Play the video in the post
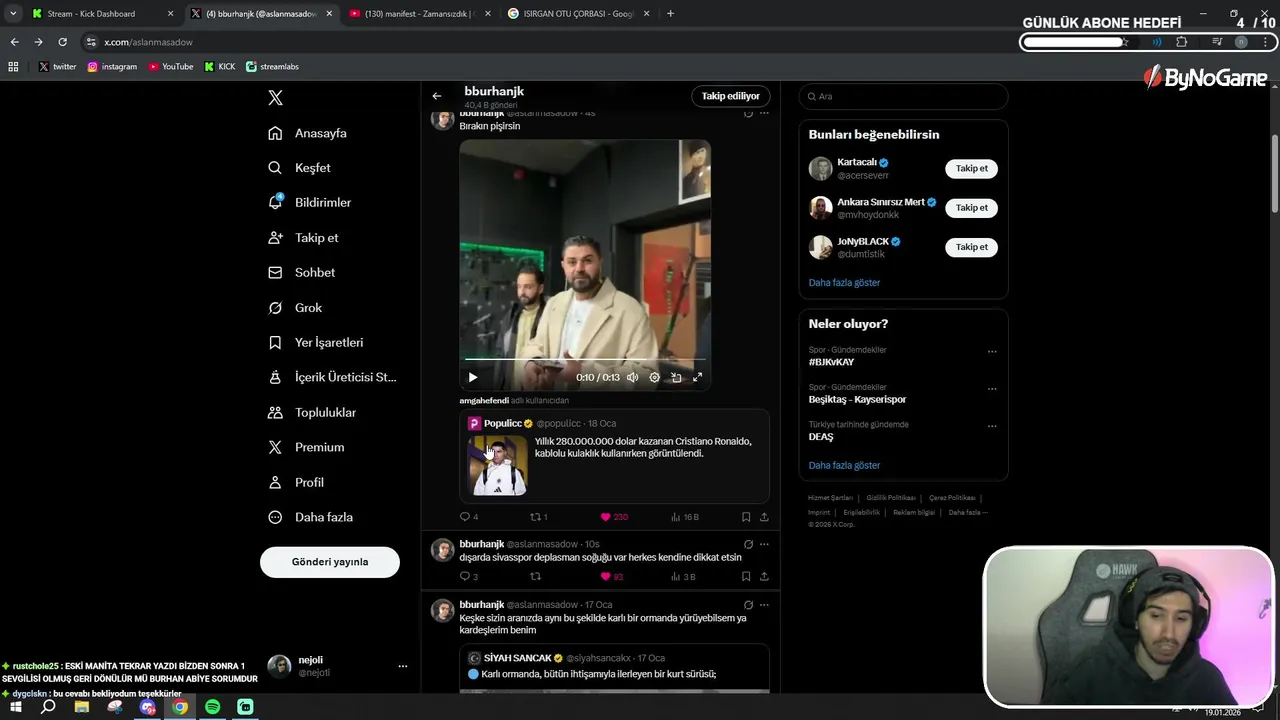 click(473, 377)
